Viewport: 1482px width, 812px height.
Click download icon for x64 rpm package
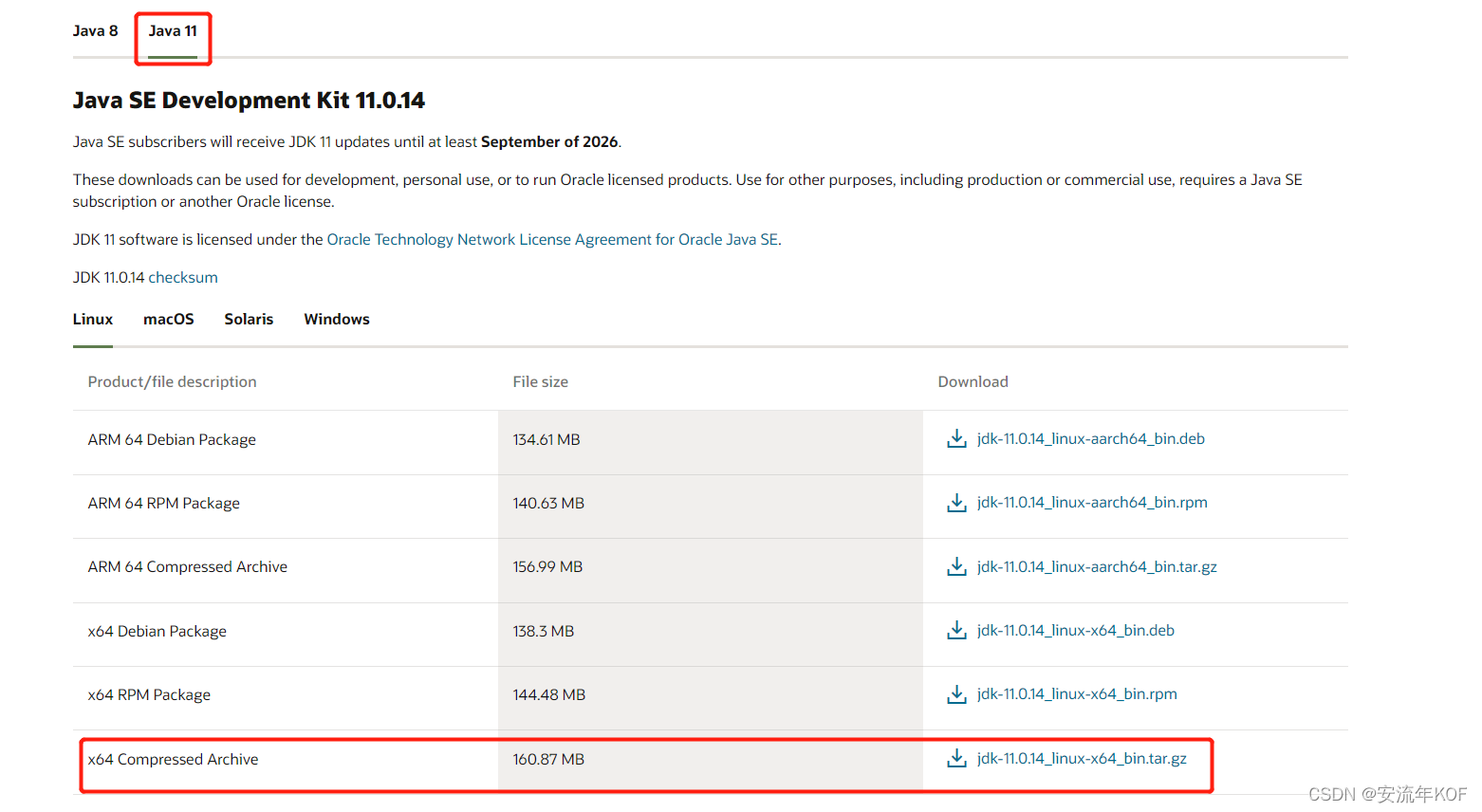pos(956,694)
